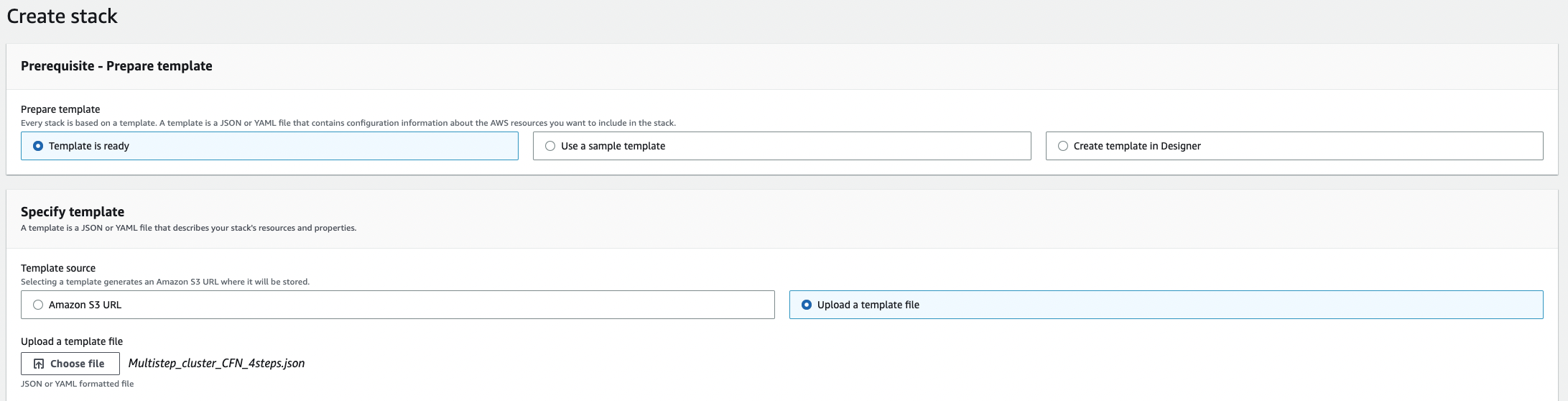Screen dimensions: 1568x401
Task: Click the JSON or YAML formatted file hint
Action: click(78, 384)
